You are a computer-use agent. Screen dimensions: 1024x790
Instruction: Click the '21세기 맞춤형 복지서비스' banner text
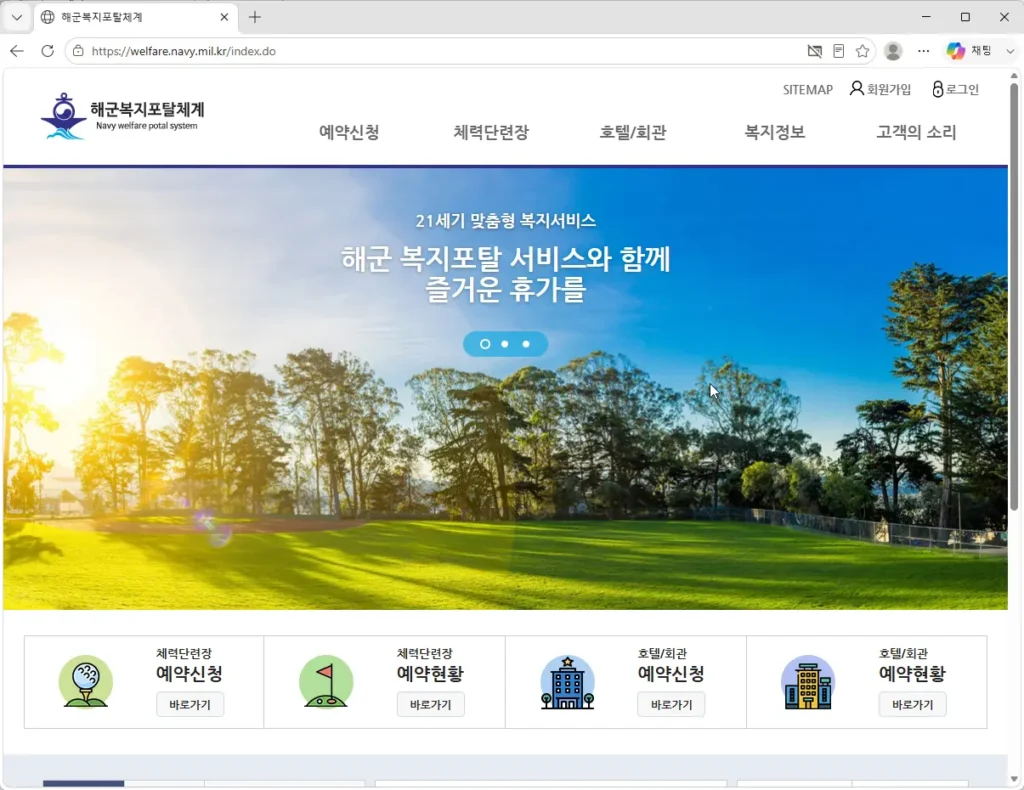point(505,221)
